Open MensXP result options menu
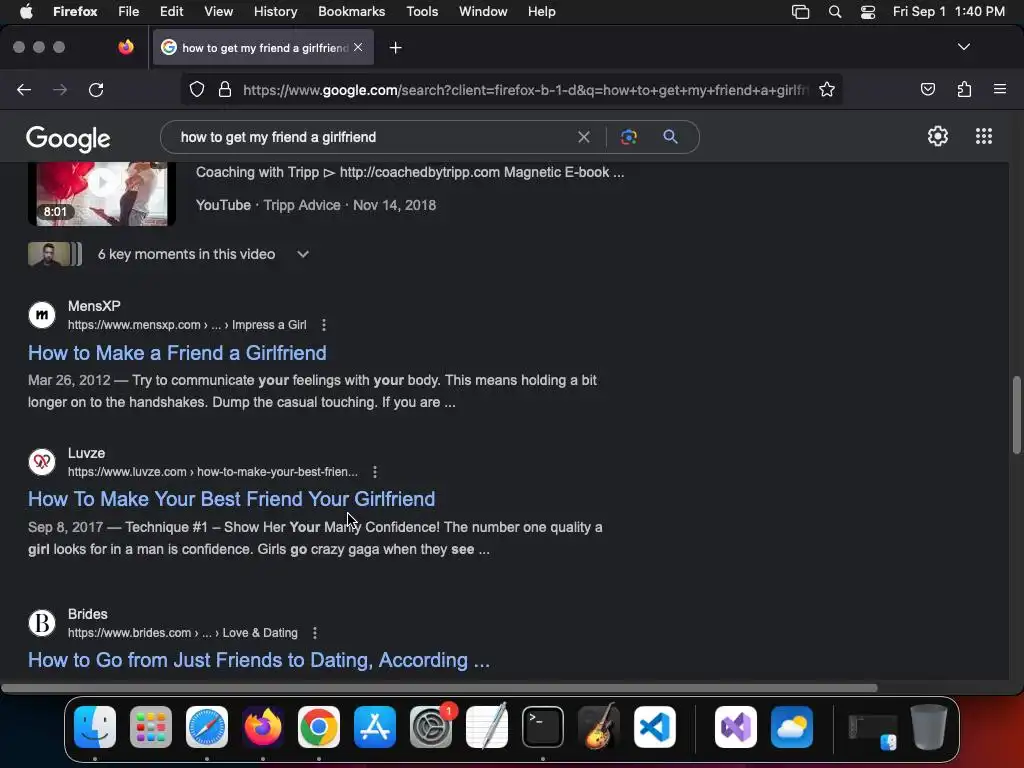 [324, 325]
